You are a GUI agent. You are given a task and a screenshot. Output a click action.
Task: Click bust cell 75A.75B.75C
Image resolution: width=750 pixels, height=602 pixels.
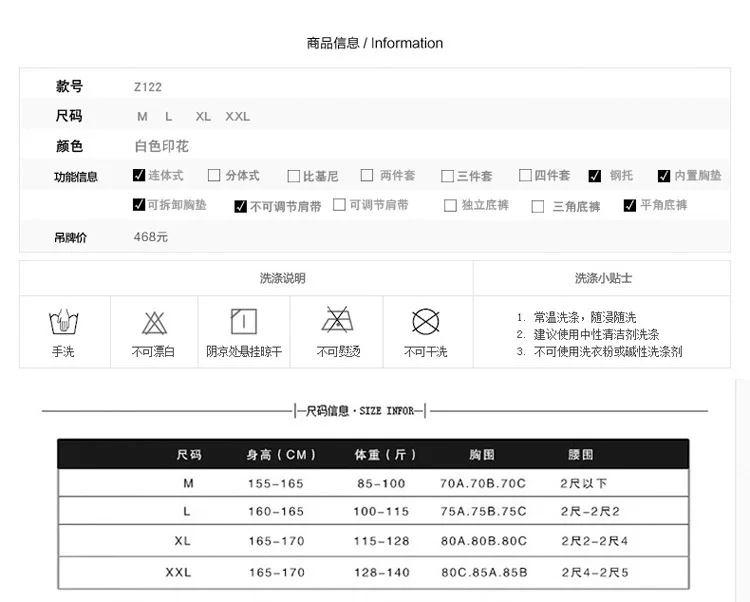point(484,512)
